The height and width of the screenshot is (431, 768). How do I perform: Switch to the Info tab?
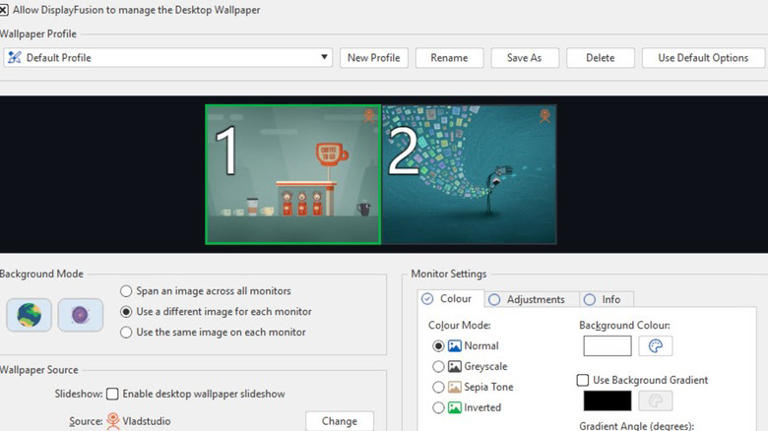tap(606, 299)
